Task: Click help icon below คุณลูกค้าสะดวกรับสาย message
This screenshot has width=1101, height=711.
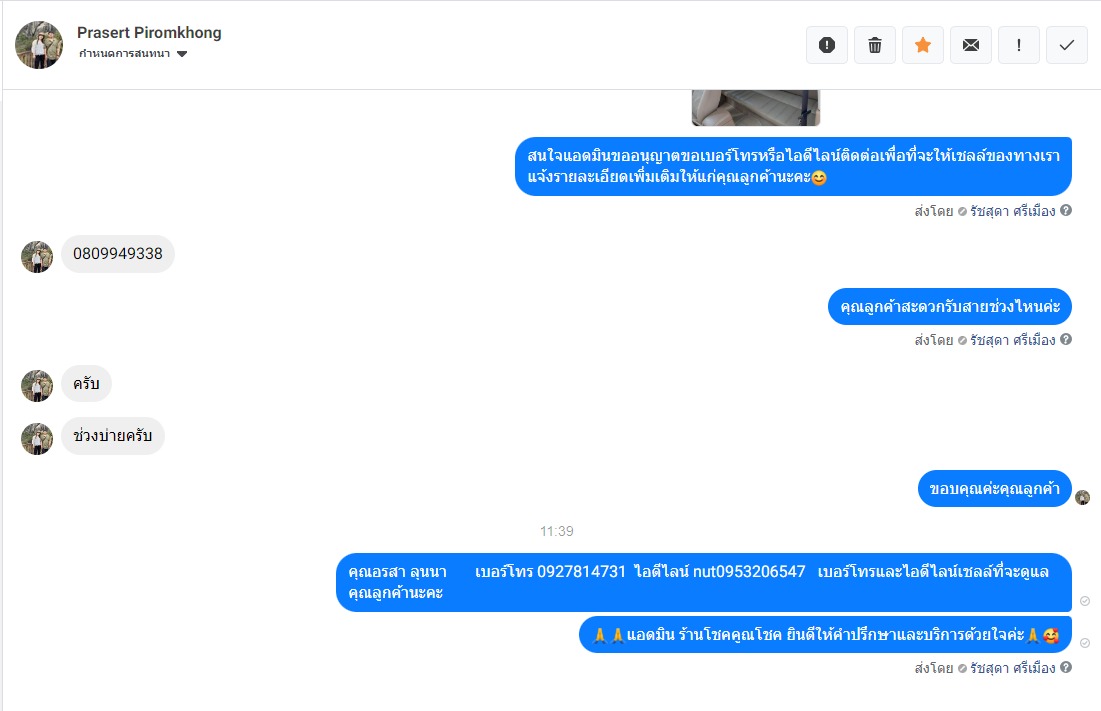Action: tap(1066, 339)
